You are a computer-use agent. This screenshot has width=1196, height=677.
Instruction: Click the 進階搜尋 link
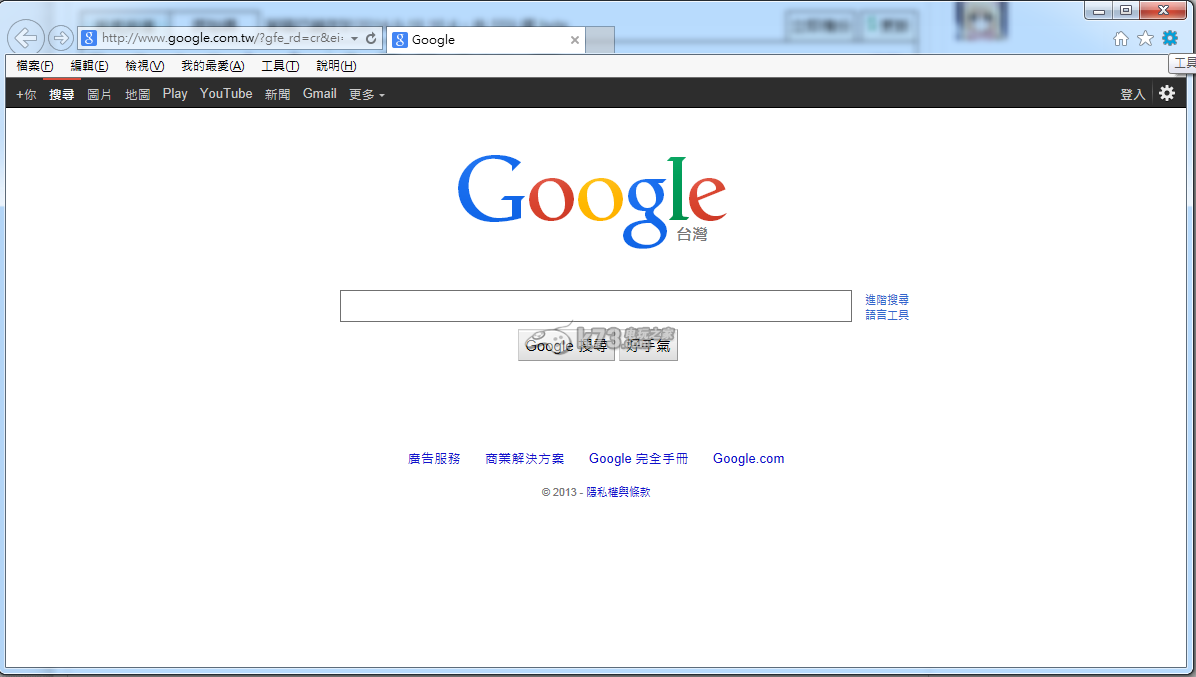(887, 300)
